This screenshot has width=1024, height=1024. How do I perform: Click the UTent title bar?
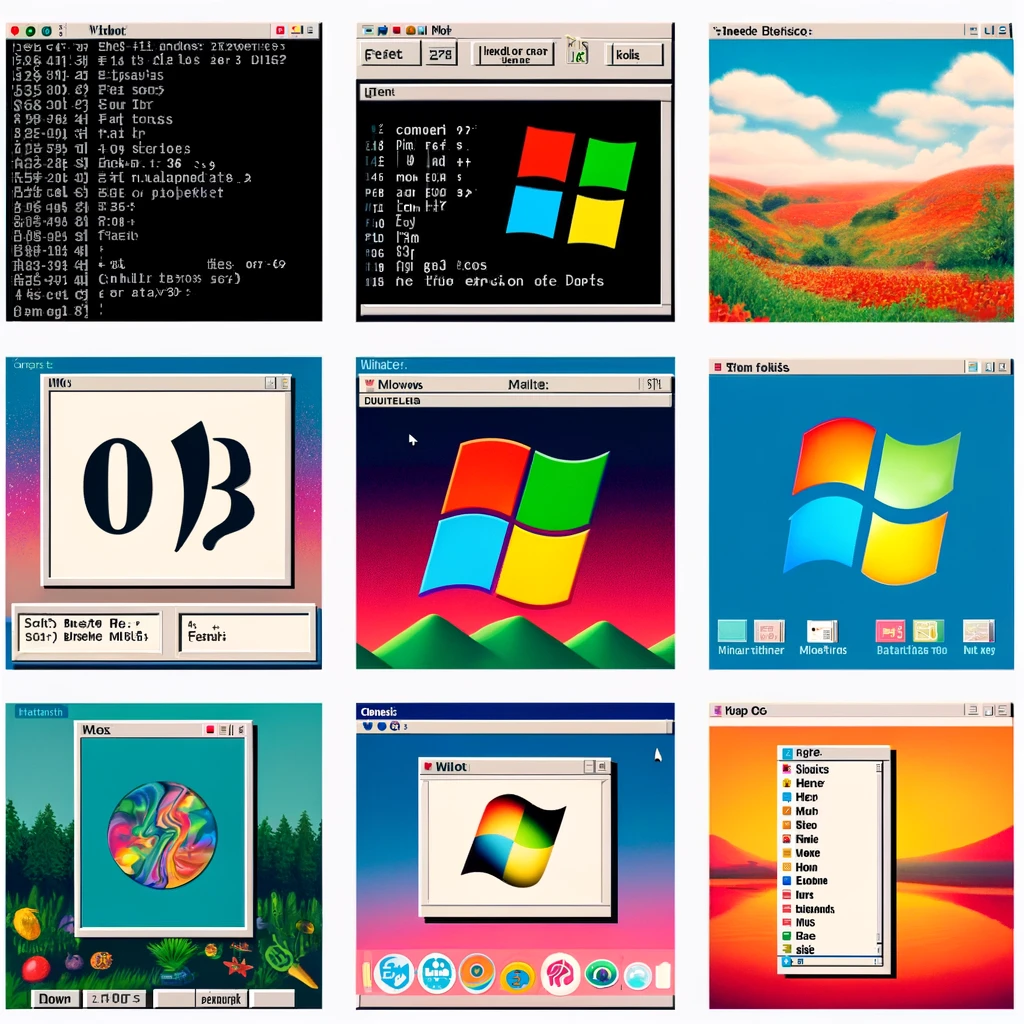point(515,92)
